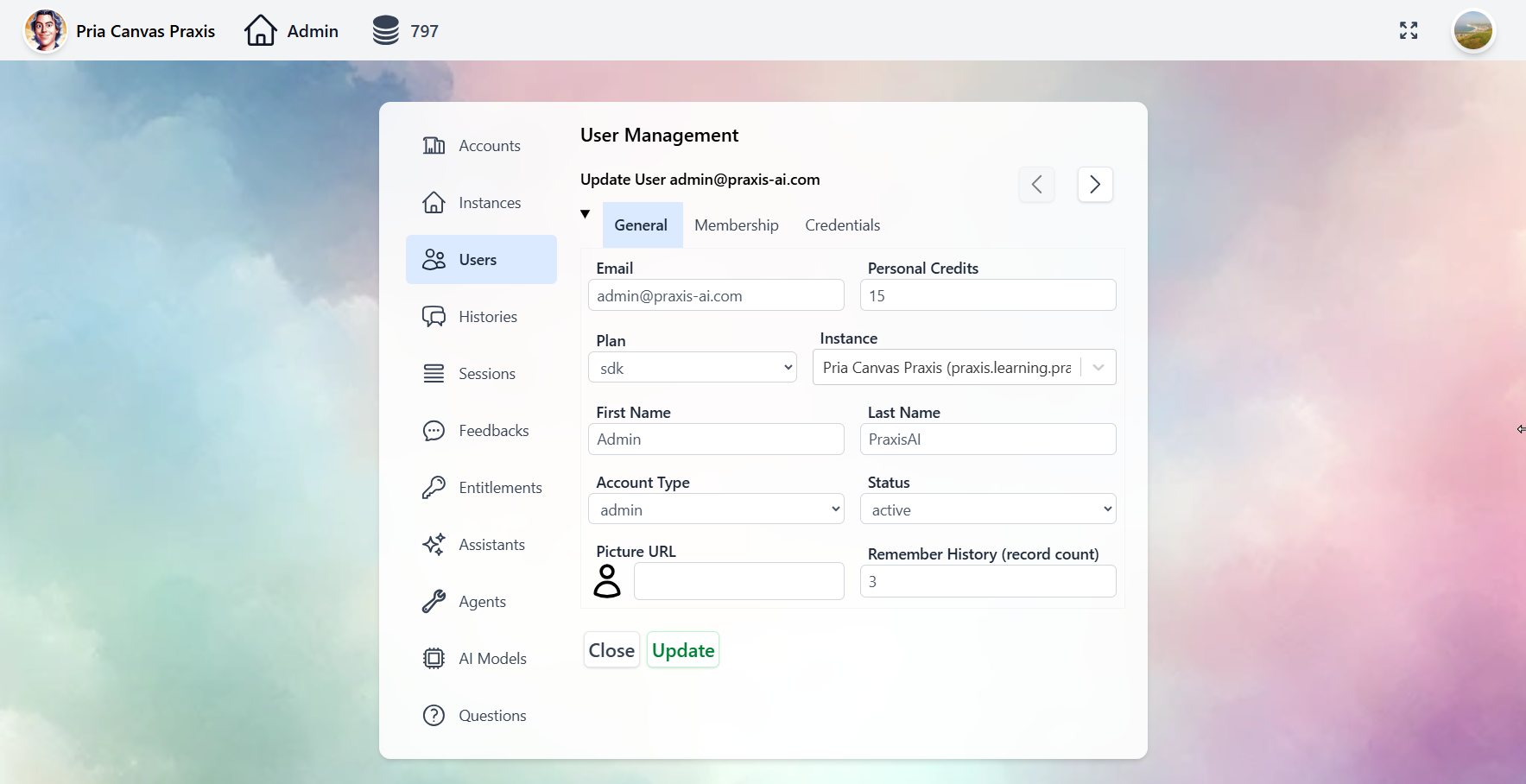This screenshot has height=784, width=1526.
Task: Click the Update User admin@praxis-ai.com text
Action: click(x=700, y=179)
